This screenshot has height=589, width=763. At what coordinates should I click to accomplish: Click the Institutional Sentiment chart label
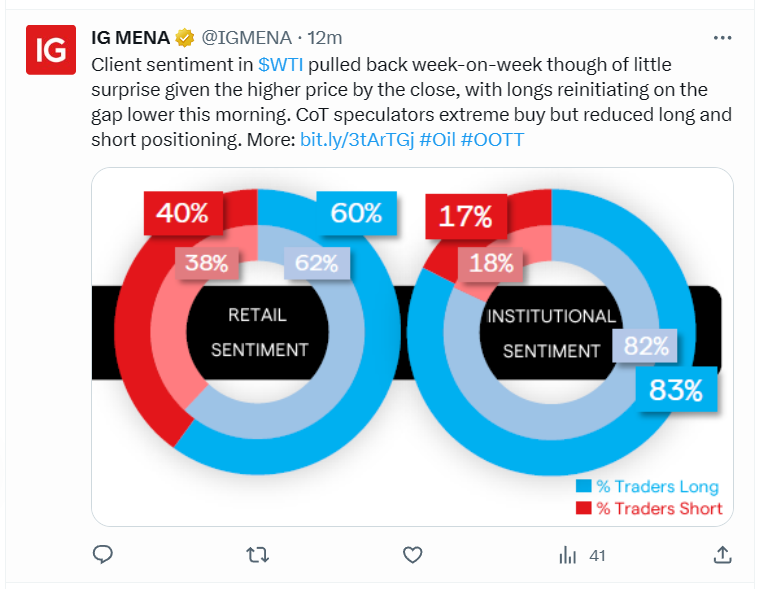[x=551, y=333]
